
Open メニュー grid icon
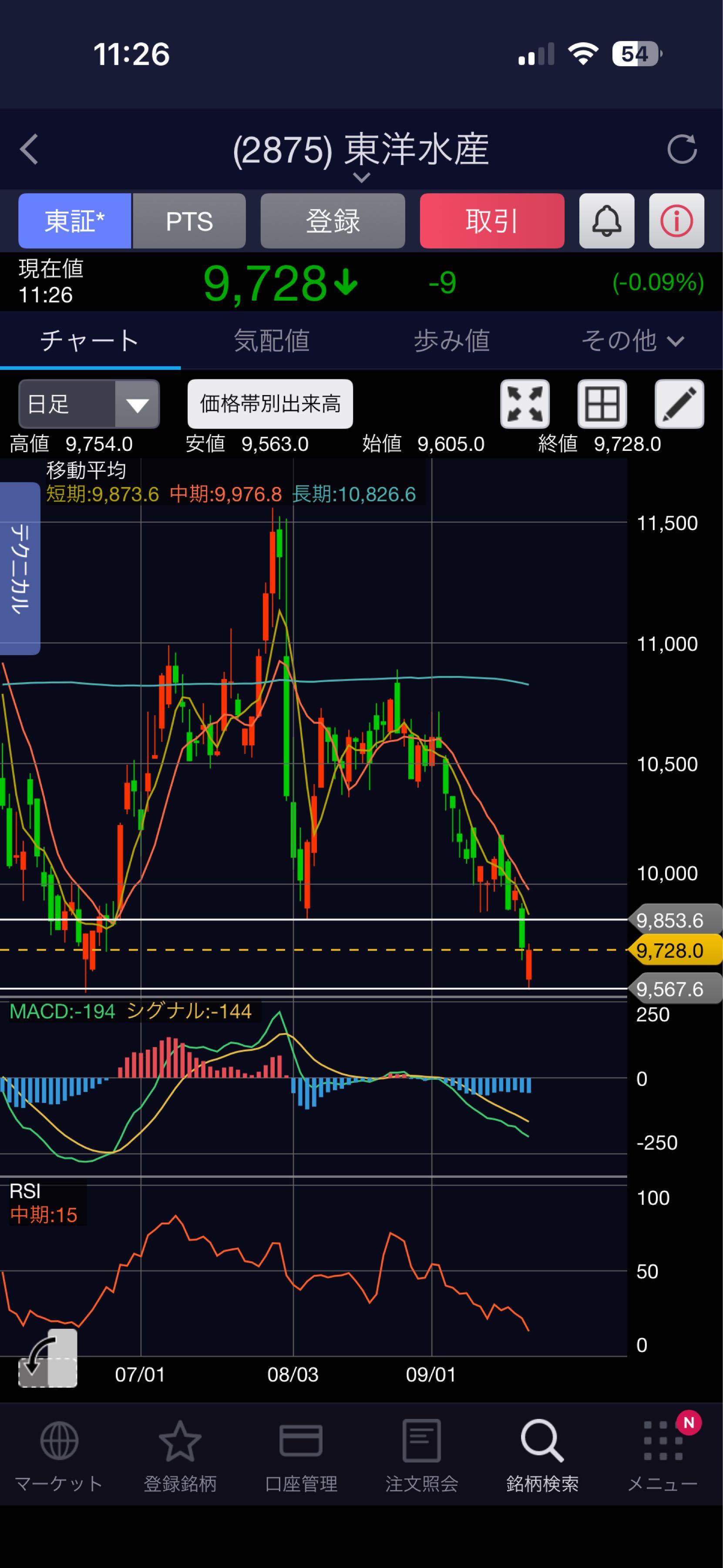click(x=663, y=1441)
